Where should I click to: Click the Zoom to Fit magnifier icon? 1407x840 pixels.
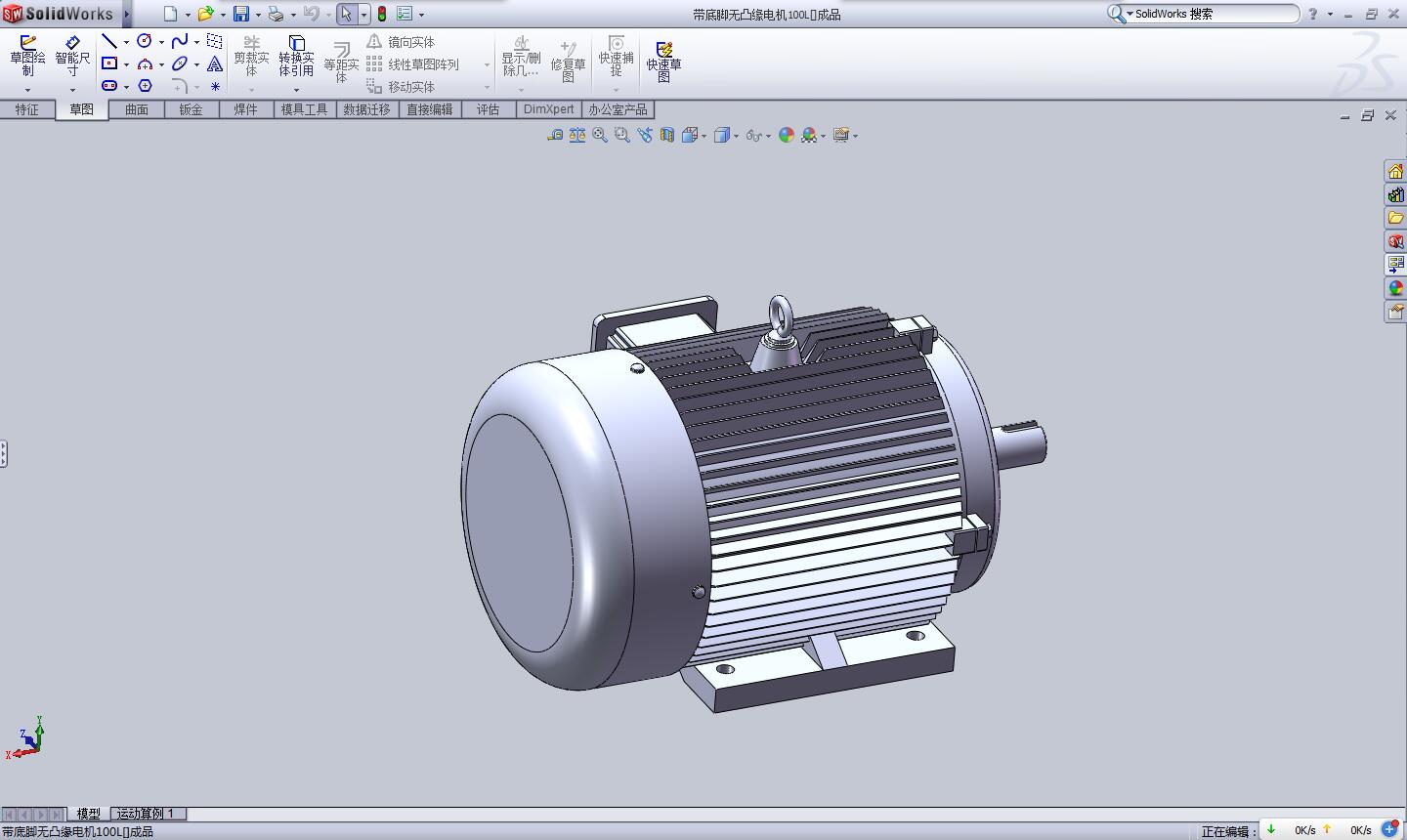600,136
